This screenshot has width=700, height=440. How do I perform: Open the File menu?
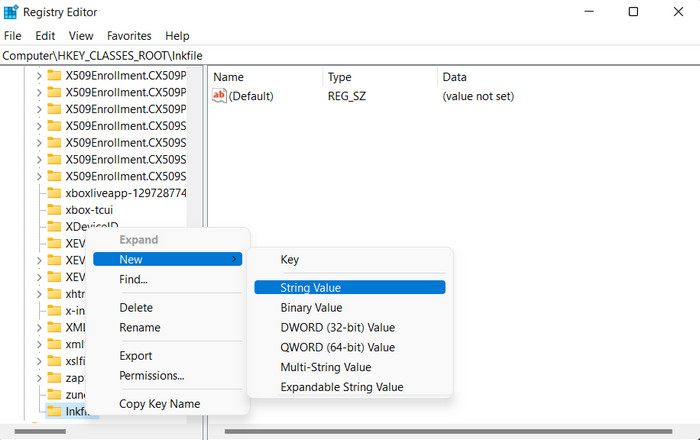pos(12,36)
